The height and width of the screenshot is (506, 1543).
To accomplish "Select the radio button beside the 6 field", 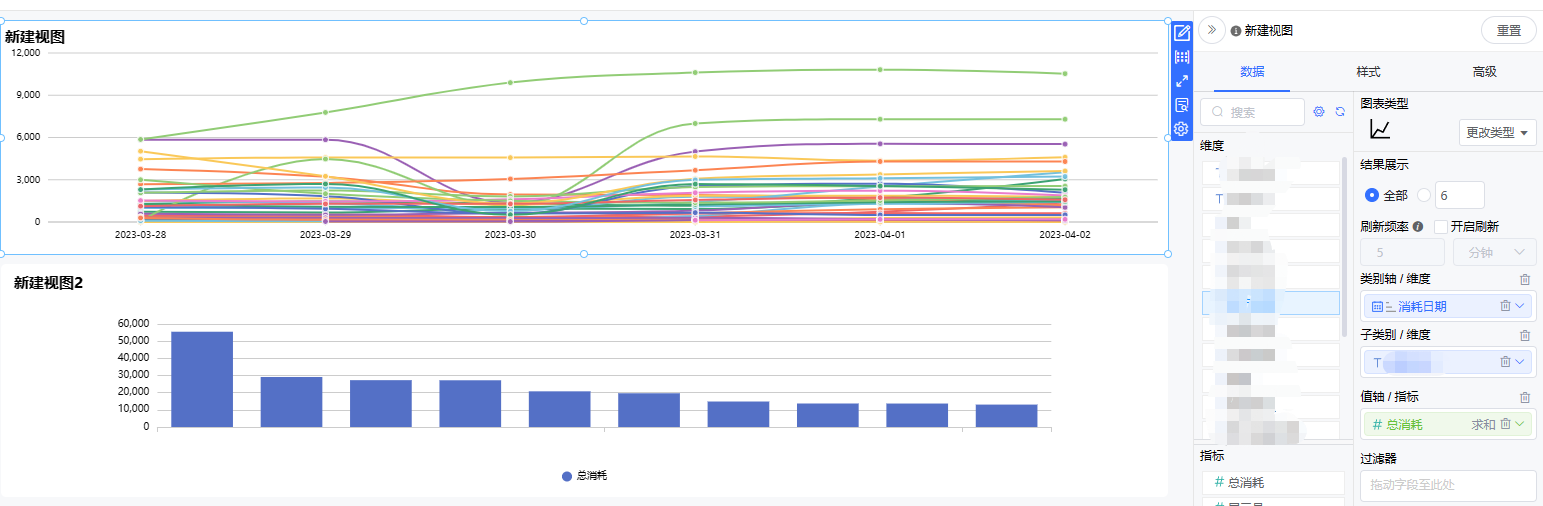I will [1424, 195].
